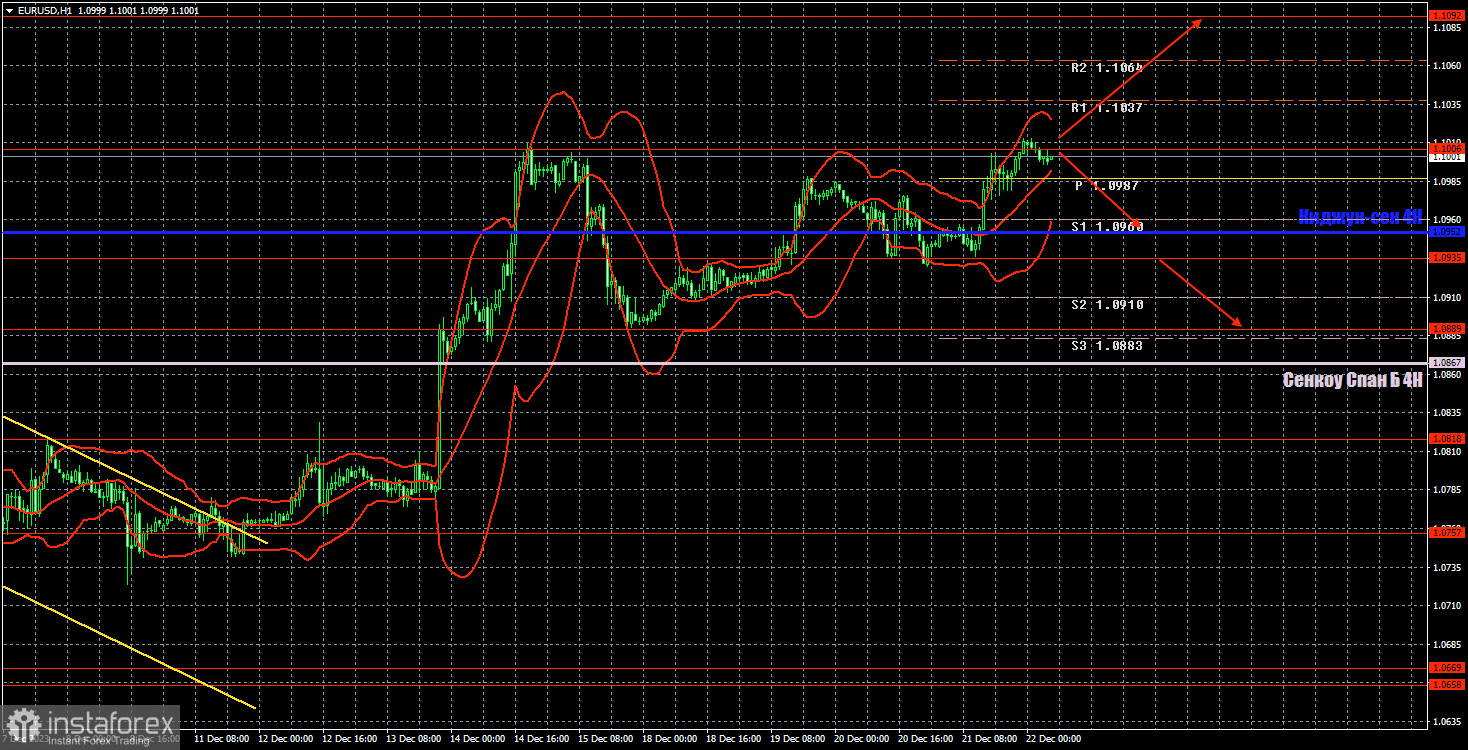This screenshot has height=750, width=1468.
Task: Click the 1.0635 price scale value
Action: click(x=1447, y=721)
